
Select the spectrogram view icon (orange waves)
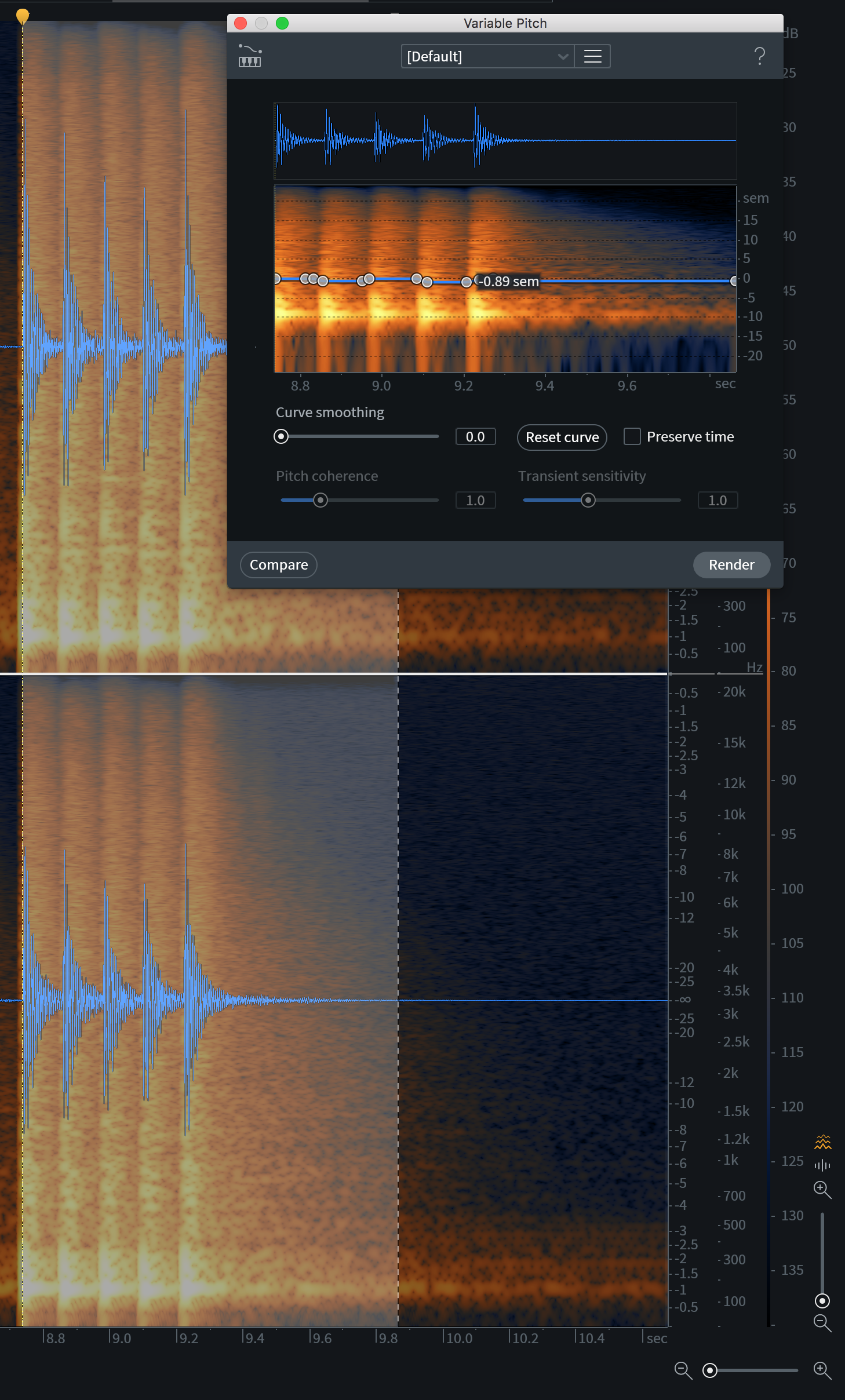click(822, 1142)
